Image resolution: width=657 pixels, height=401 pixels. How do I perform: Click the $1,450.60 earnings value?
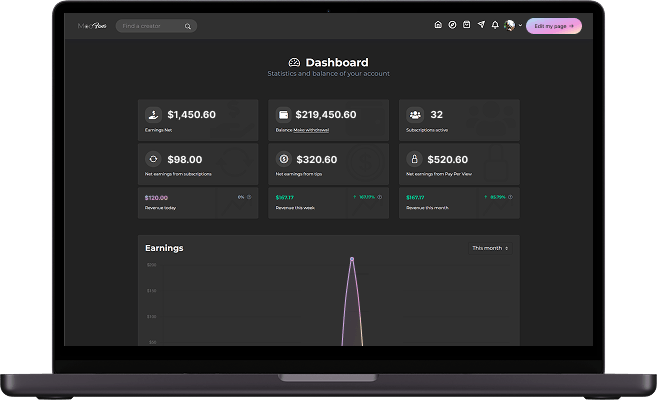pyautogui.click(x=191, y=114)
